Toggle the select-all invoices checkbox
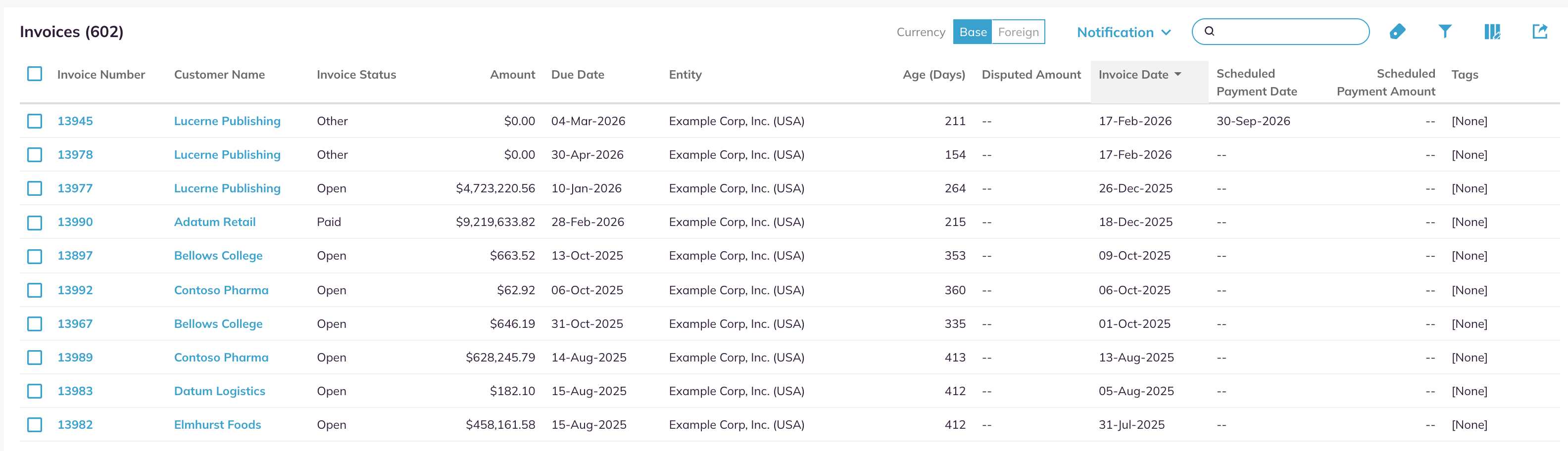Screen dimensions: 1568x451 35,74
